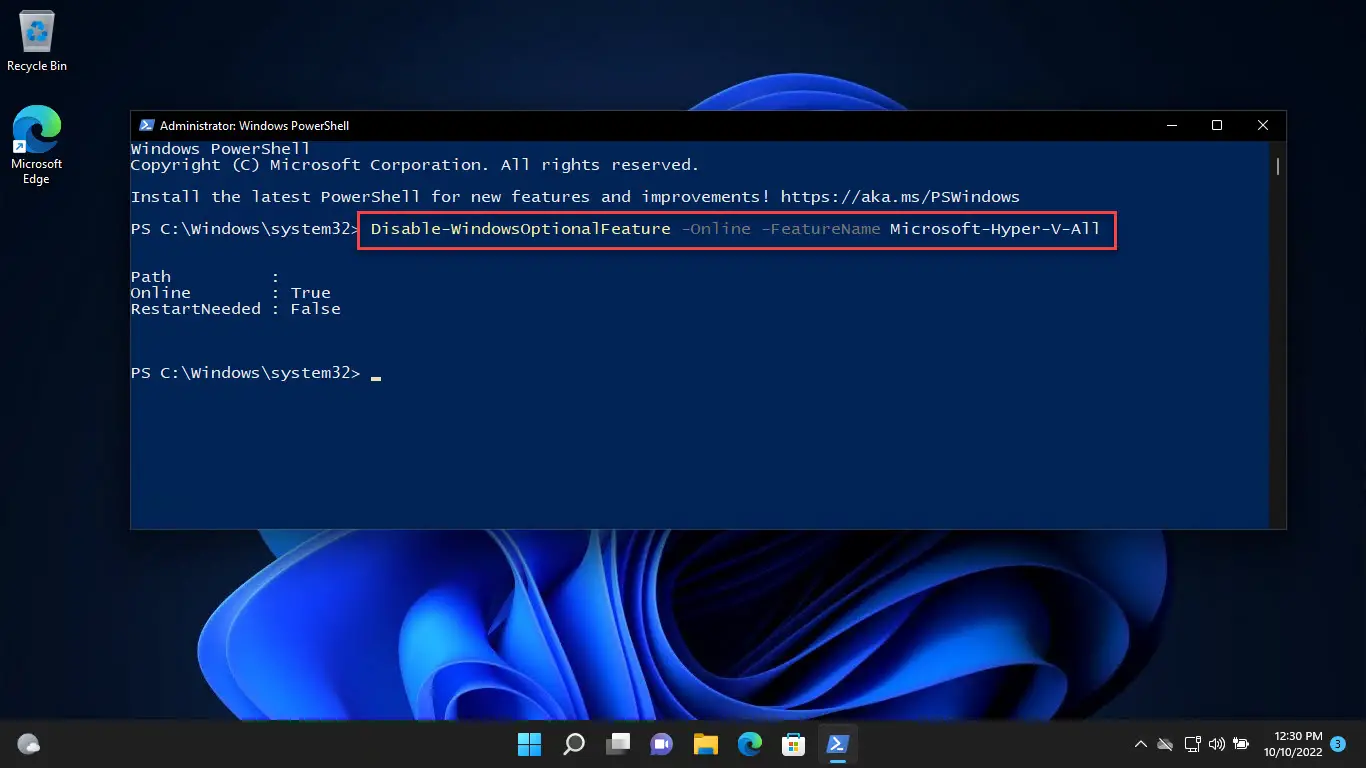Click the blinking cursor at the last prompt
Viewport: 1366px width, 768px height.
[x=376, y=378]
